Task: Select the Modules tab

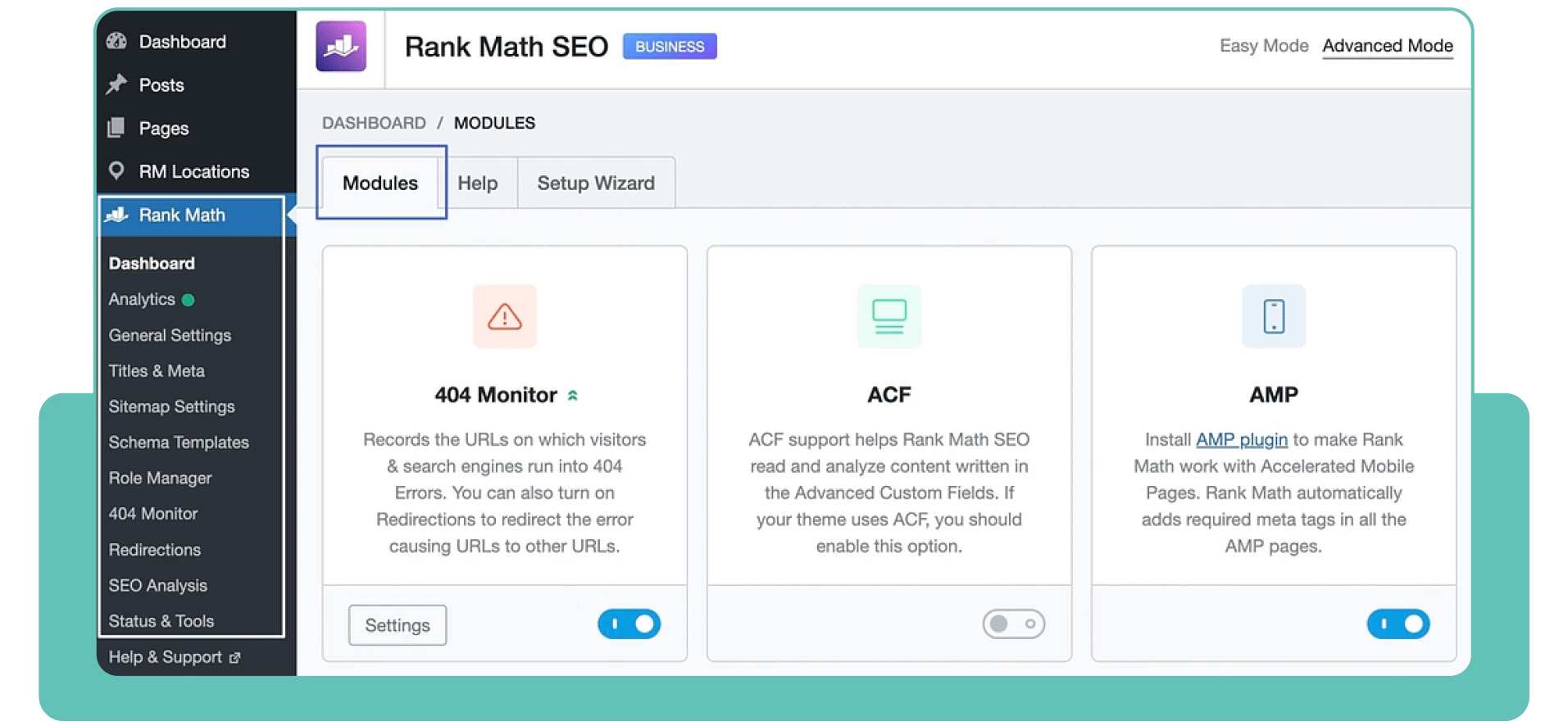Action: [x=380, y=183]
